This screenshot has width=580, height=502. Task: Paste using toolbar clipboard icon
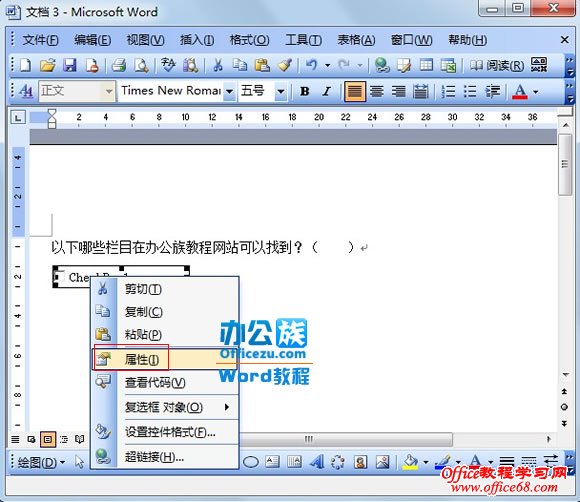262,65
